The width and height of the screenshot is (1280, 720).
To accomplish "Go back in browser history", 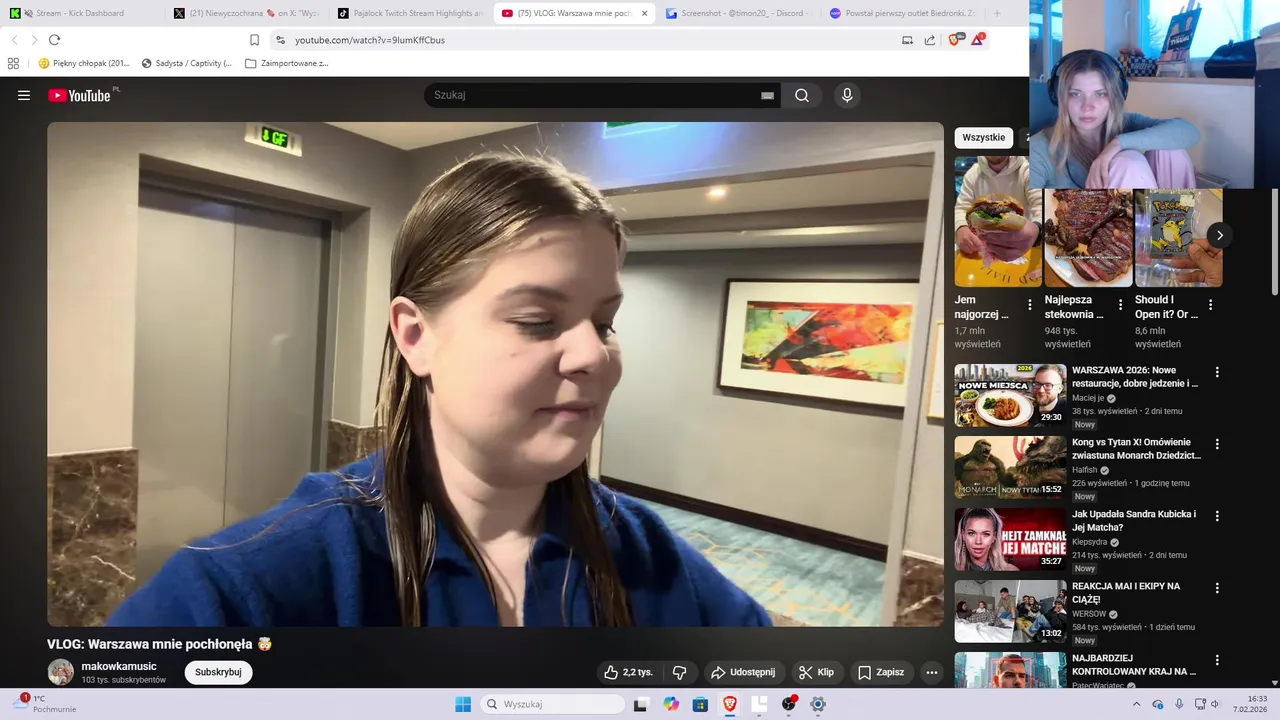I will click(x=14, y=40).
